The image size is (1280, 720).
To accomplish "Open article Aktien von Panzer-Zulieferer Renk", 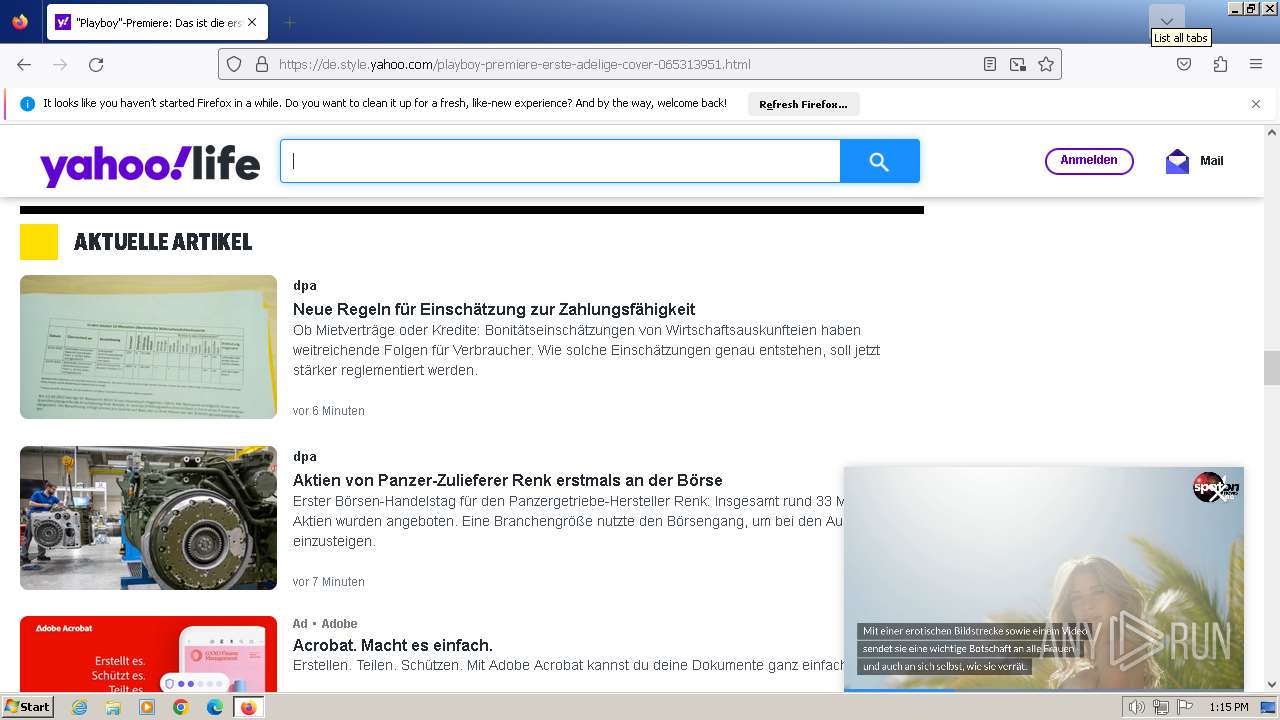I will click(x=508, y=481).
